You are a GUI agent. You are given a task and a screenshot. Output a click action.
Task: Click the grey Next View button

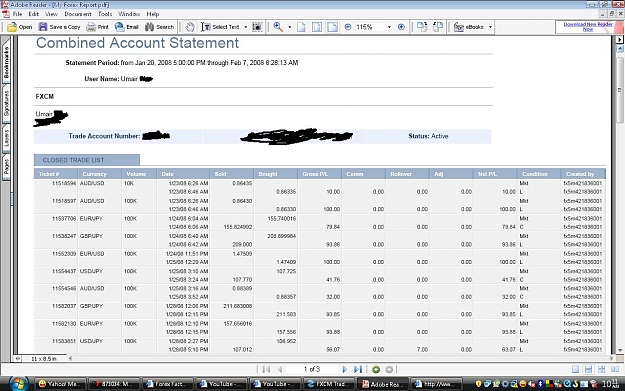point(389,369)
